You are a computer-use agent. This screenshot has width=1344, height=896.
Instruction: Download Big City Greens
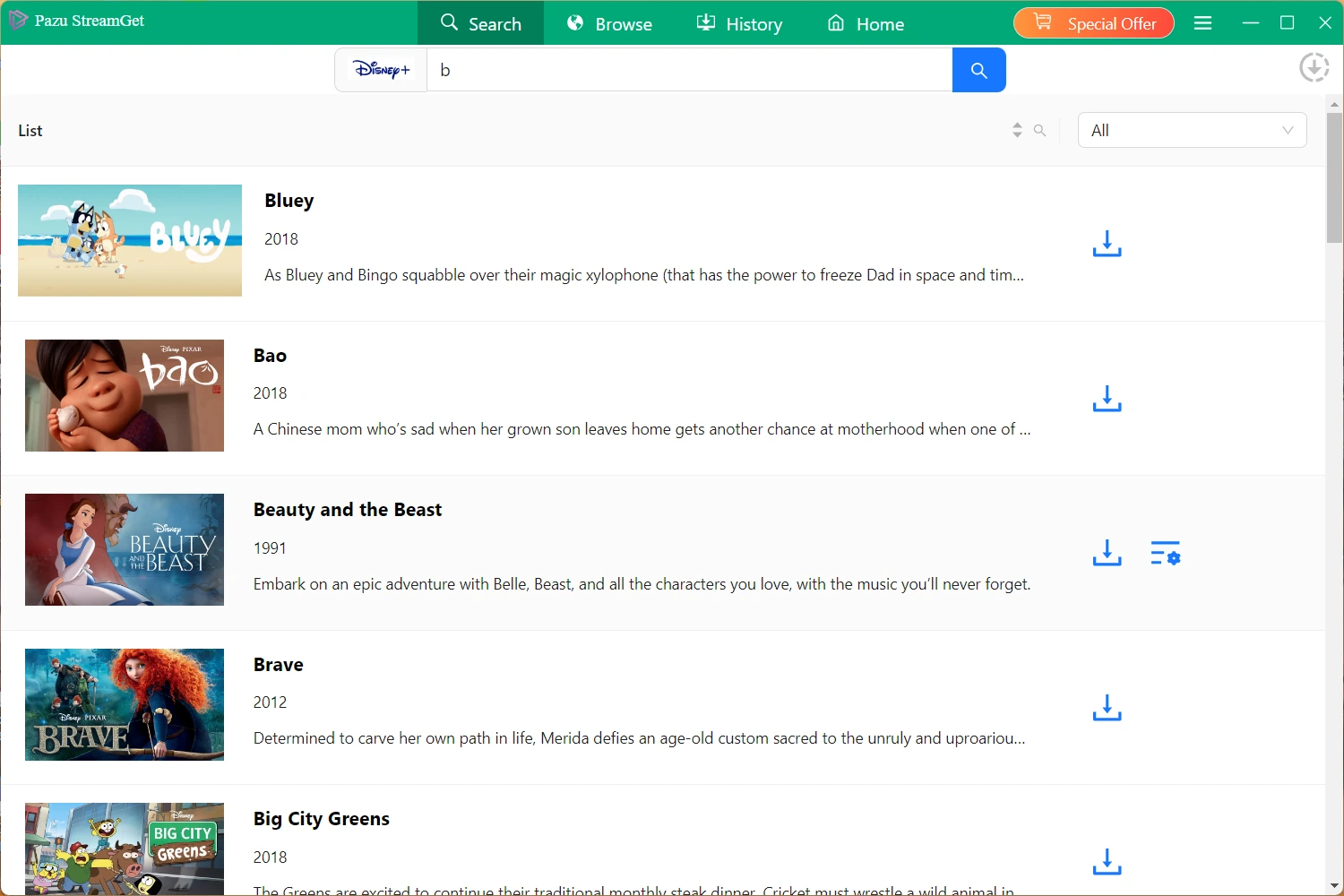click(x=1107, y=862)
